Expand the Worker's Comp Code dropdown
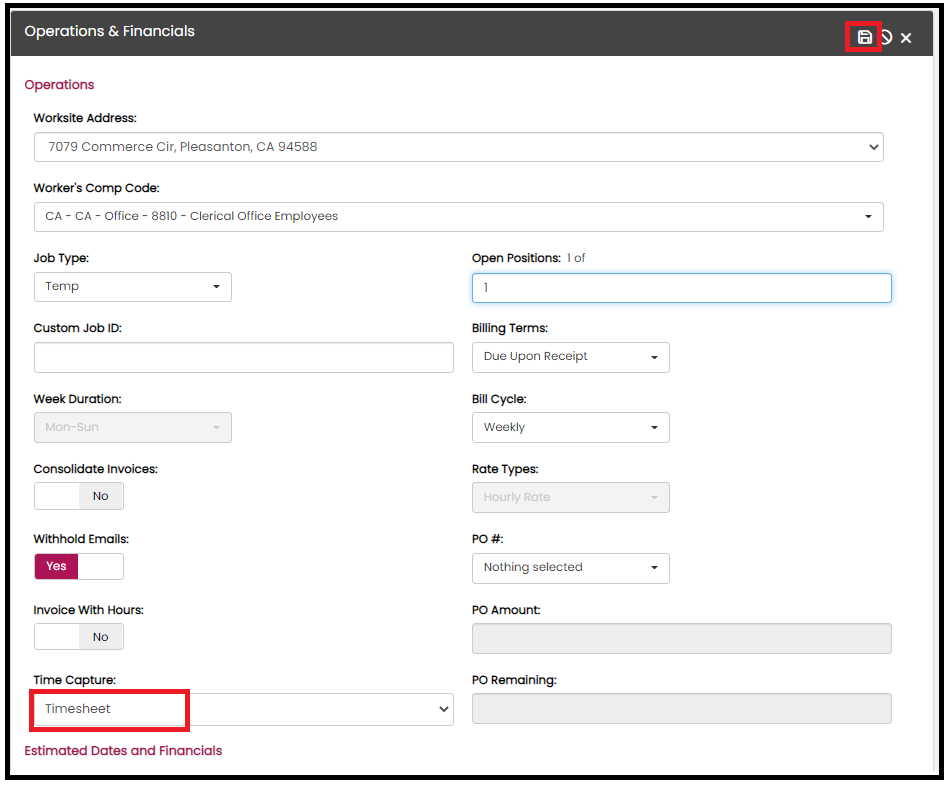The width and height of the screenshot is (945, 785). (458, 216)
